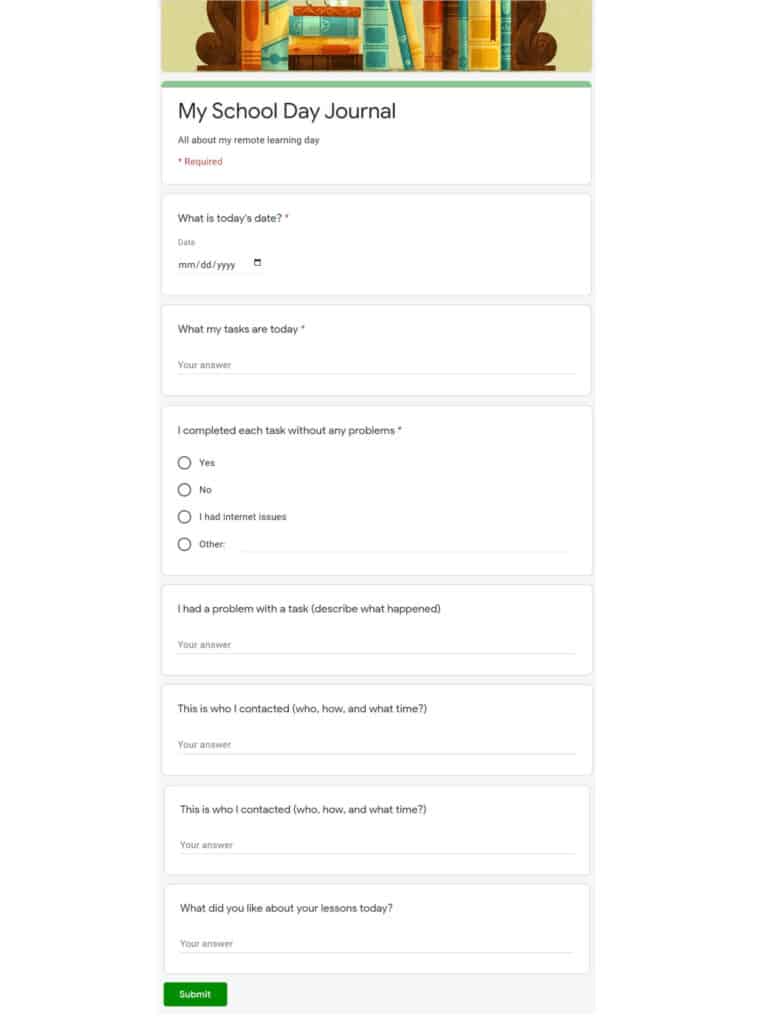This screenshot has width=768, height=1024.
Task: Select the Other radio button
Action: (184, 545)
